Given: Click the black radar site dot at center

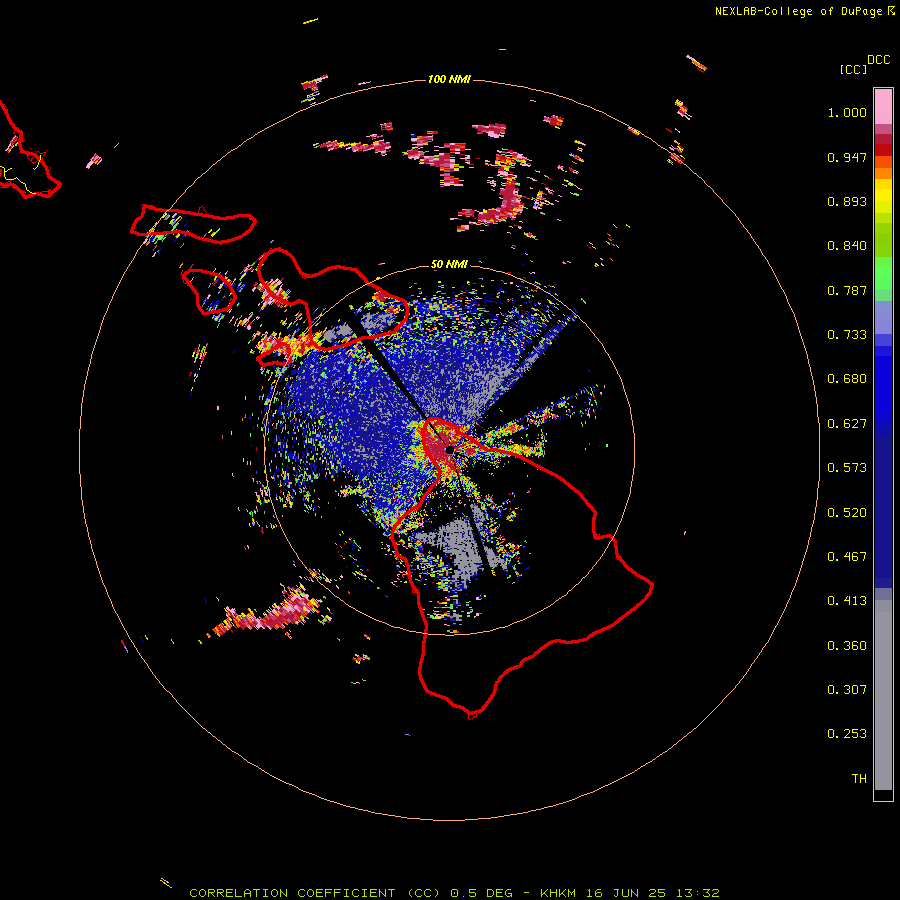Looking at the screenshot, I should click(x=449, y=449).
